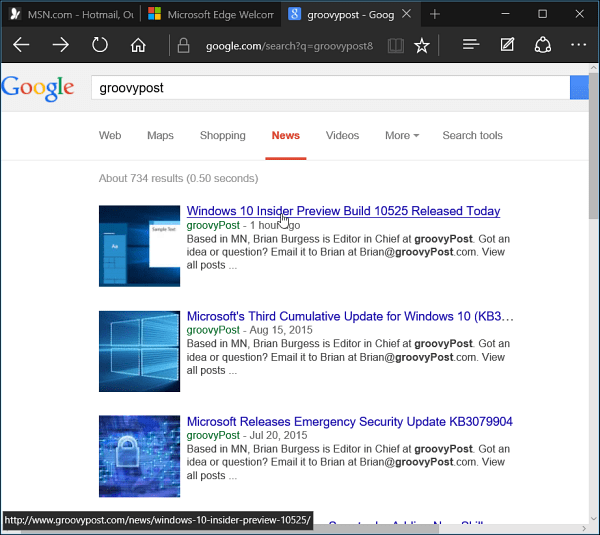The image size is (600, 535).
Task: Open Microsoft's Third Cumulative Update link
Action: coord(350,316)
